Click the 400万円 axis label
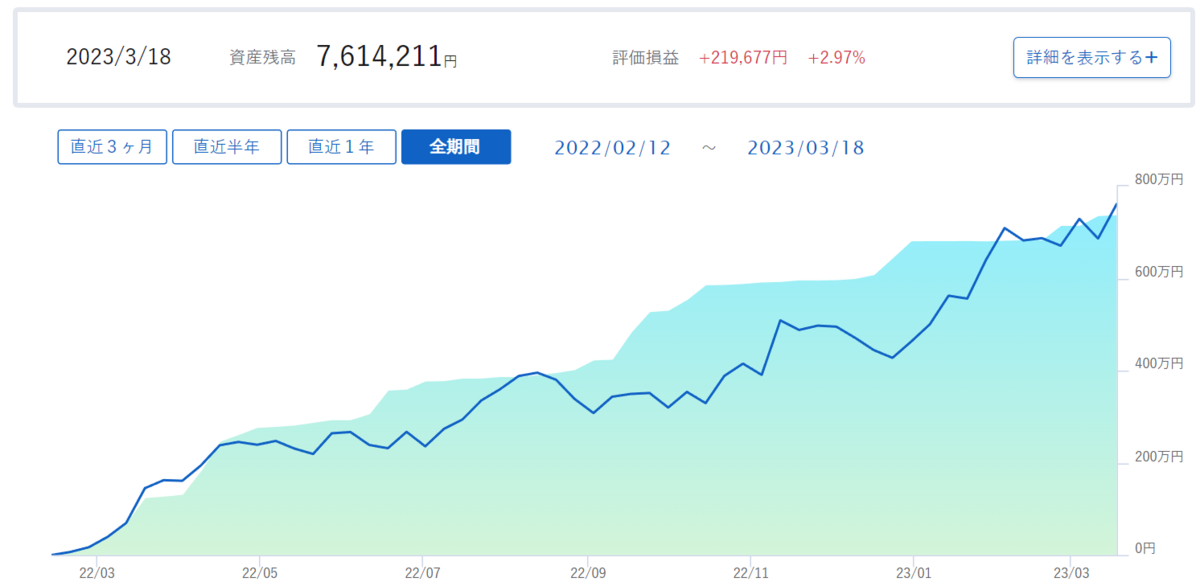 point(1158,364)
